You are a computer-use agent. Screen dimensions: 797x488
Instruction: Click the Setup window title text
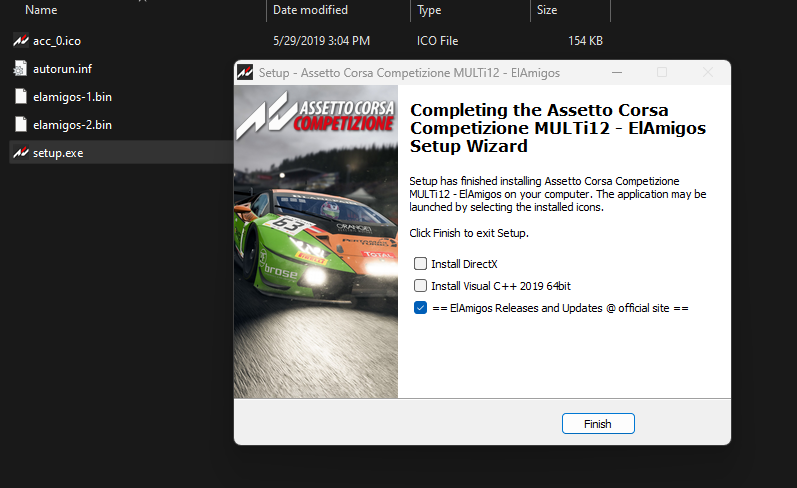[x=409, y=73]
